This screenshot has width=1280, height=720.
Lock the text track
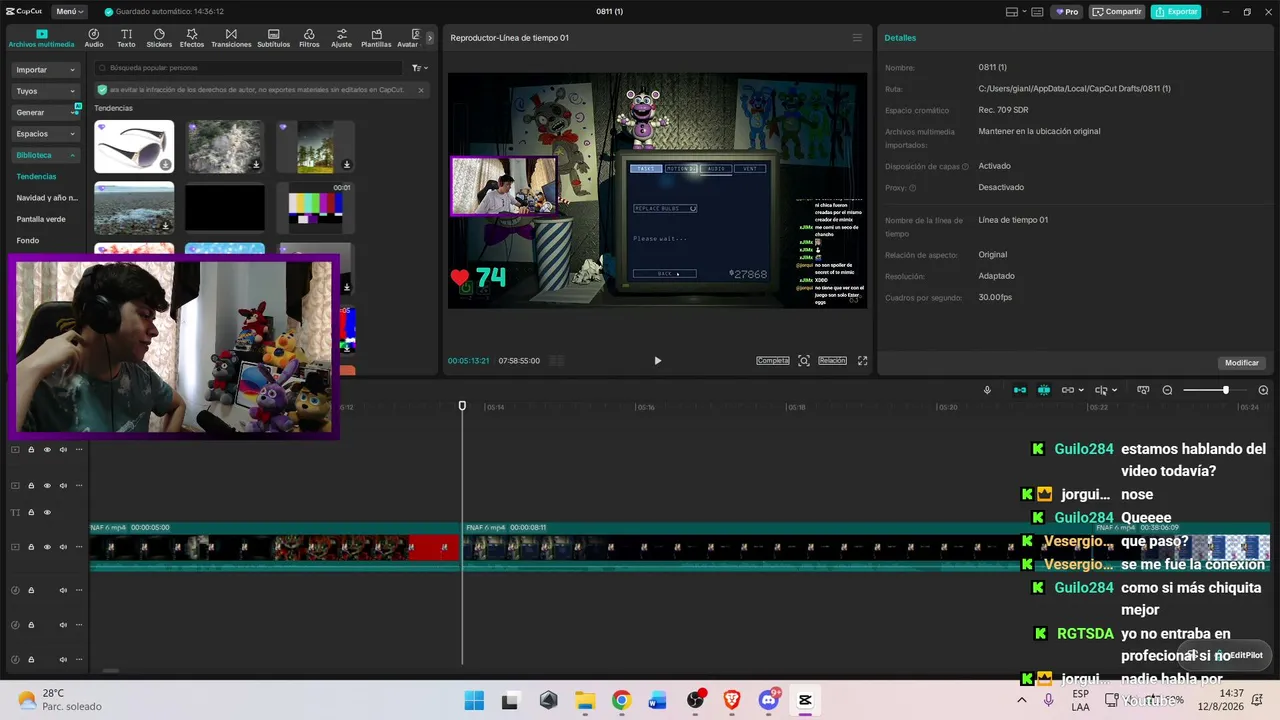[x=31, y=512]
